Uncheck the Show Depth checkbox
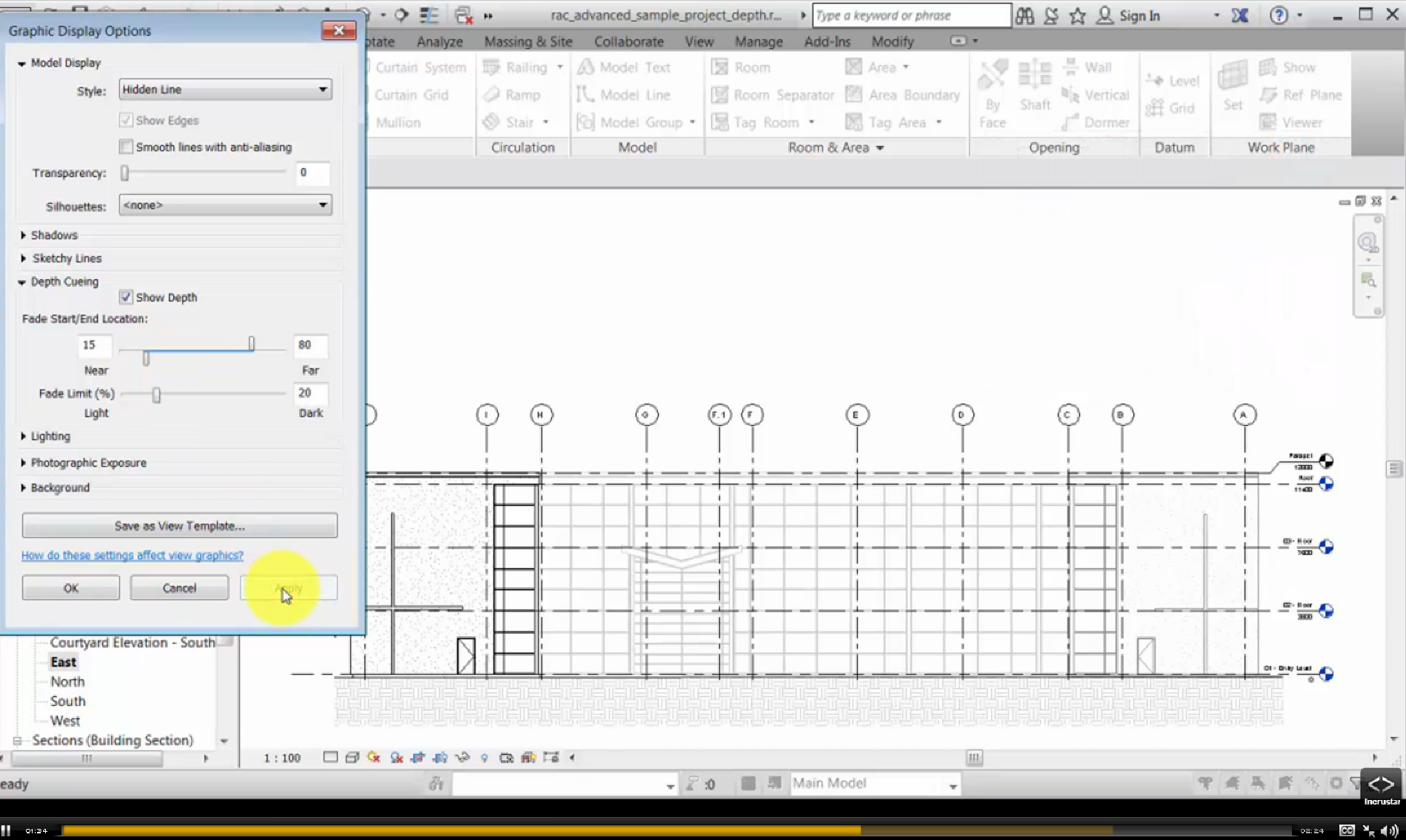 [126, 297]
